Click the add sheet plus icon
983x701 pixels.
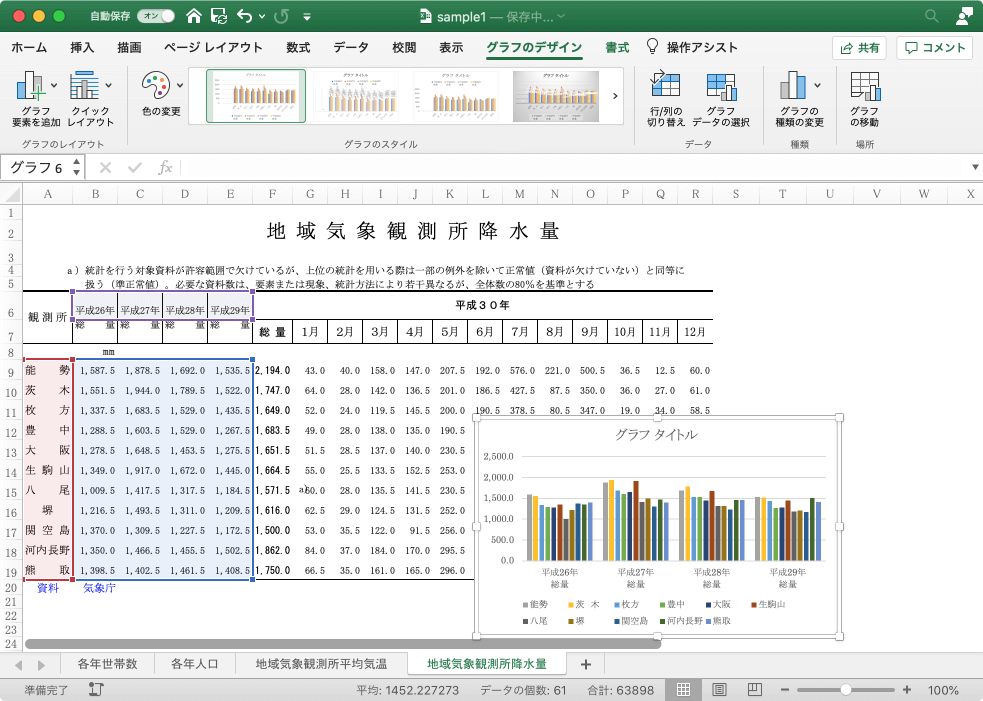pos(586,664)
